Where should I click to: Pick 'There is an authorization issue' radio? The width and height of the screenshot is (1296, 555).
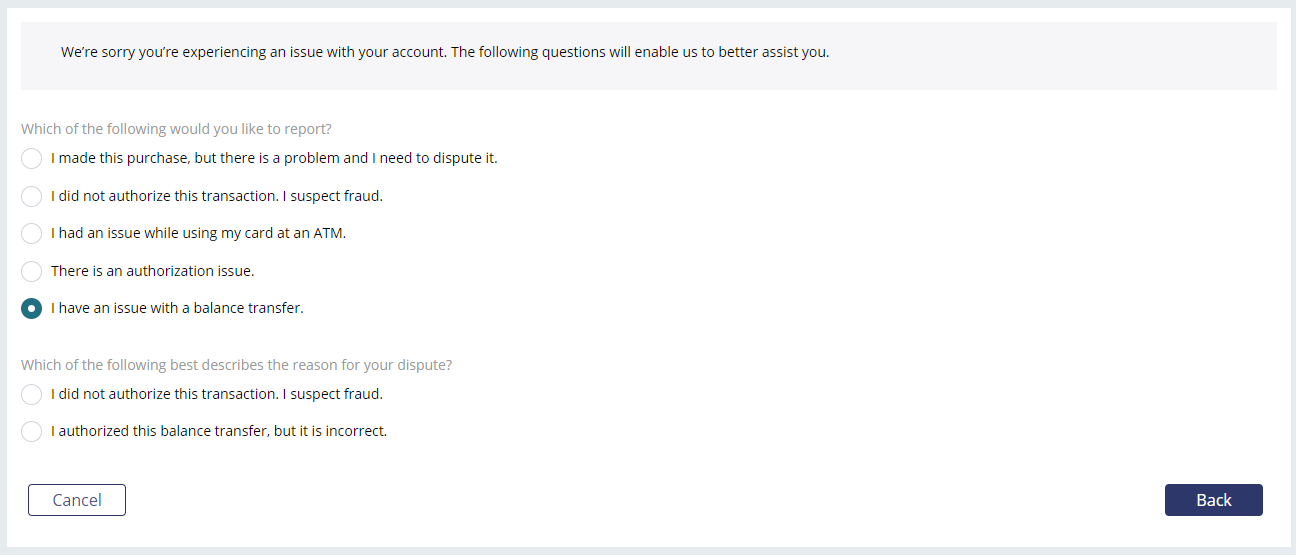pos(32,272)
